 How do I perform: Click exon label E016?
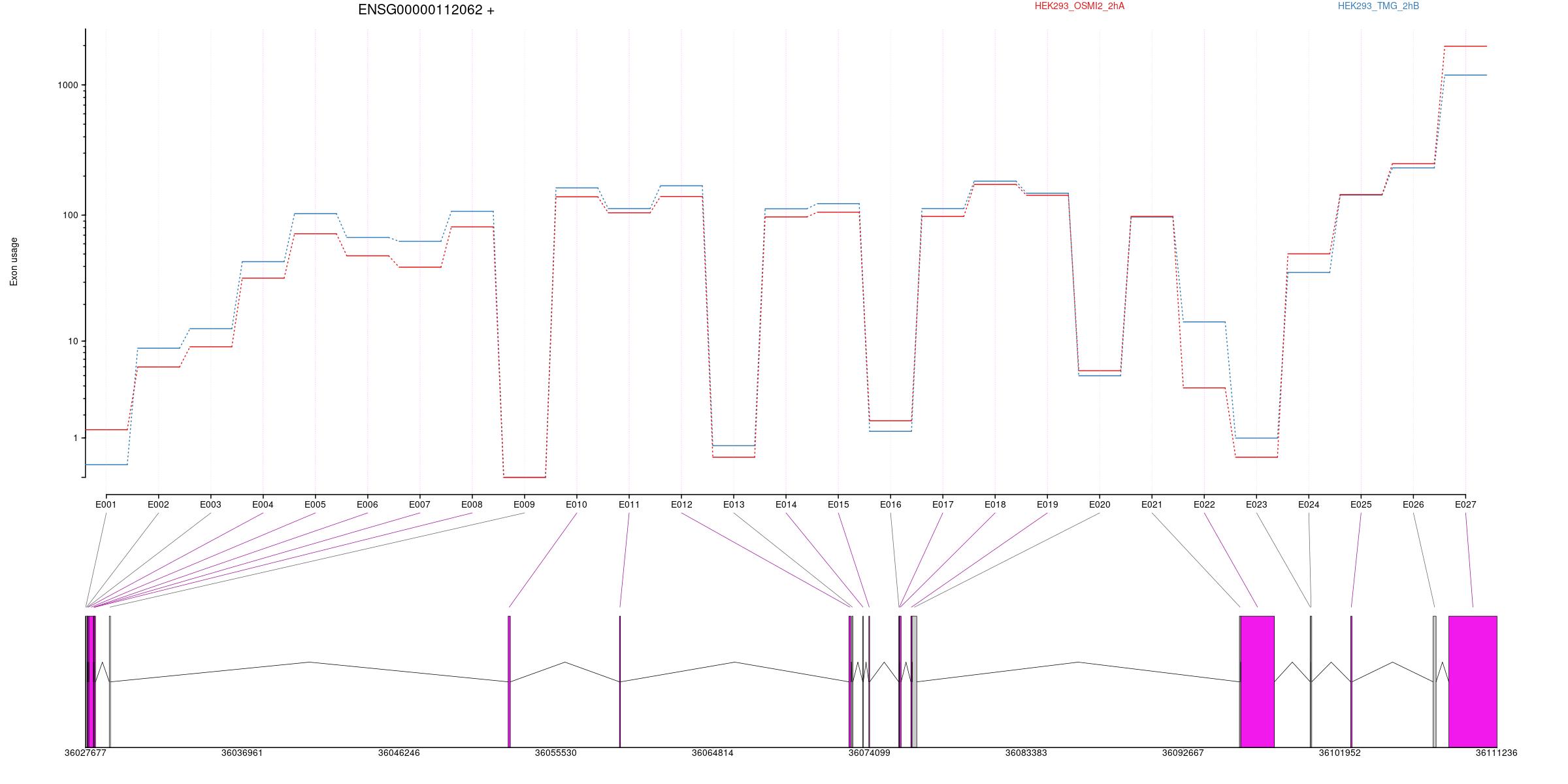[x=890, y=504]
